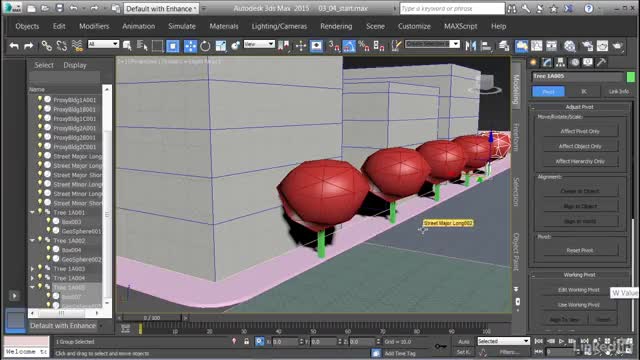Activate Bind to Space Warp tool

tap(77, 46)
